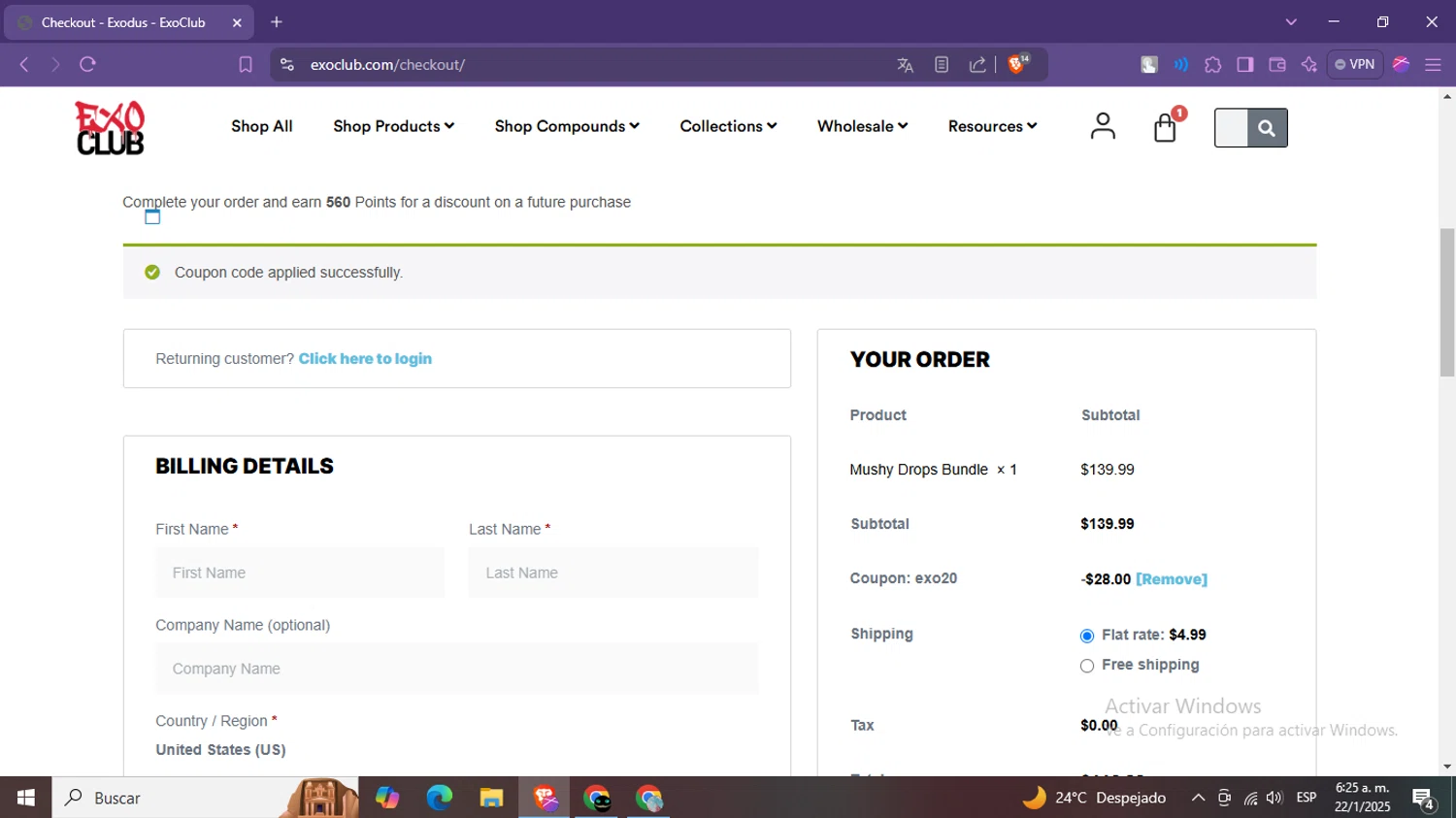Open the tab search chevron
This screenshot has width=1456, height=818.
coord(1291,21)
